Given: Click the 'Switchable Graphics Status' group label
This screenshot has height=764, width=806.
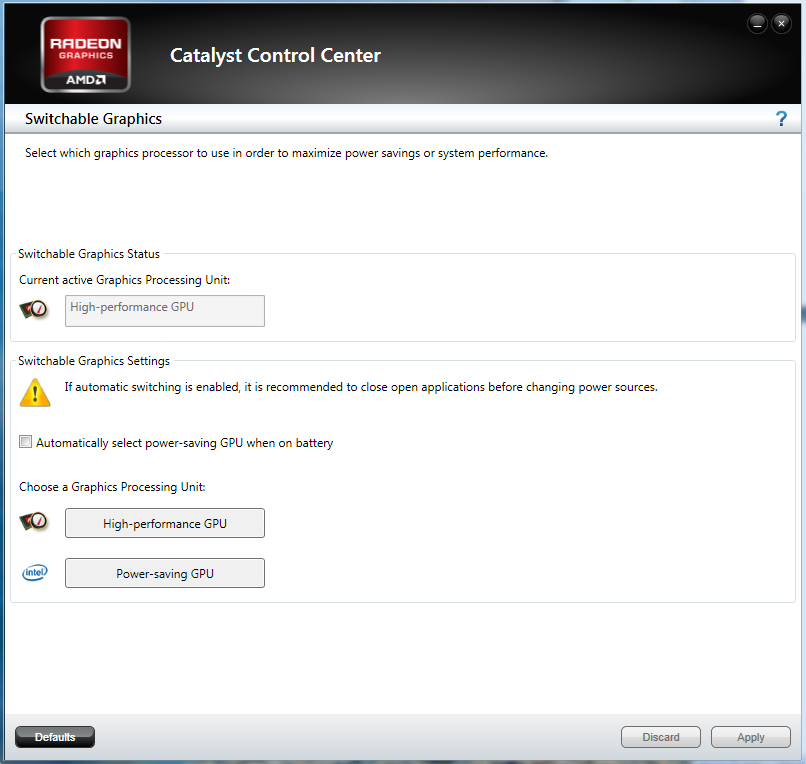Looking at the screenshot, I should coord(89,254).
